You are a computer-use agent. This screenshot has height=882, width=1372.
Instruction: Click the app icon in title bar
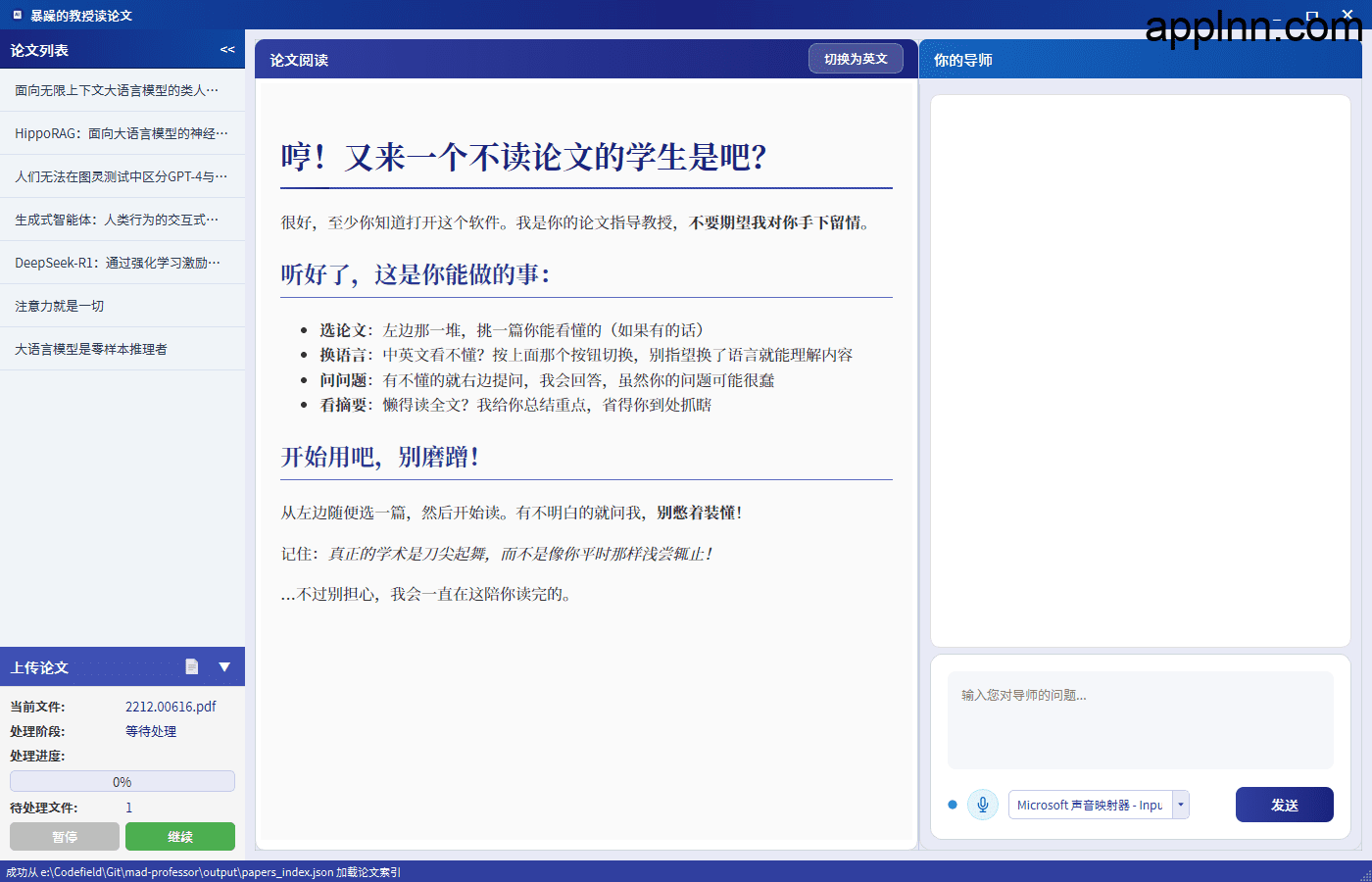tap(18, 15)
